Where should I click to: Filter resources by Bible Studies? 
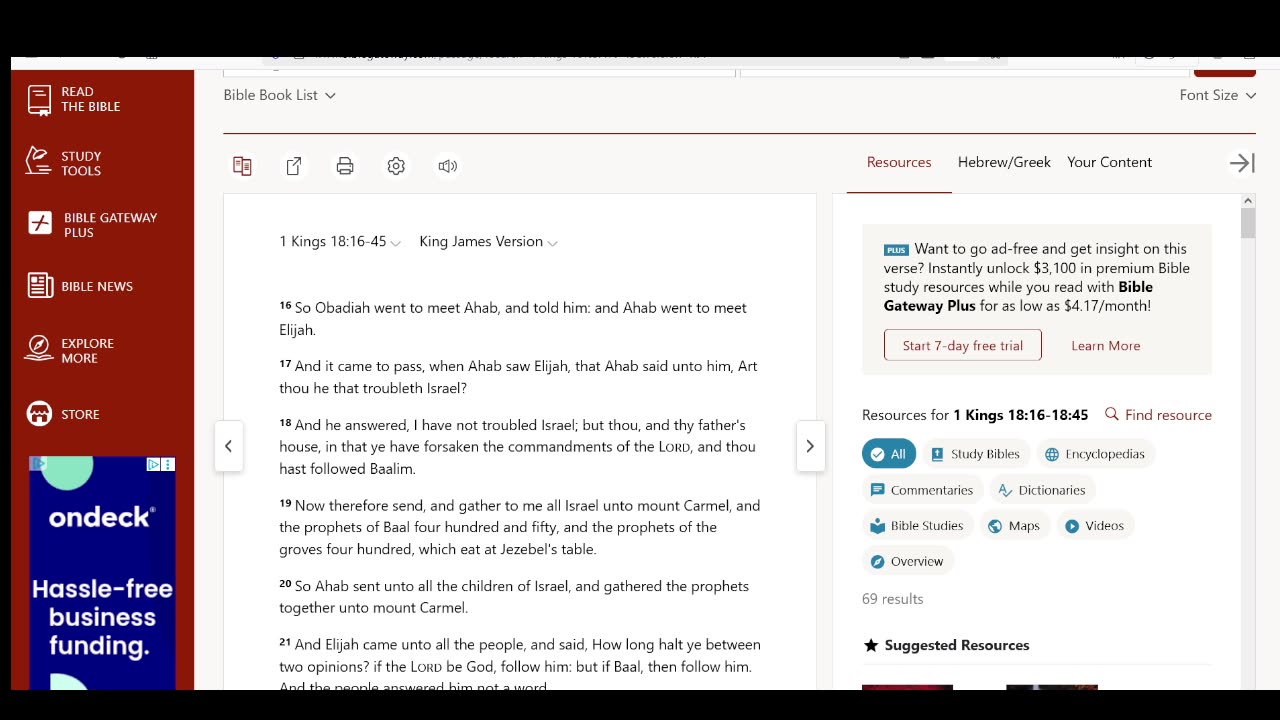916,526
